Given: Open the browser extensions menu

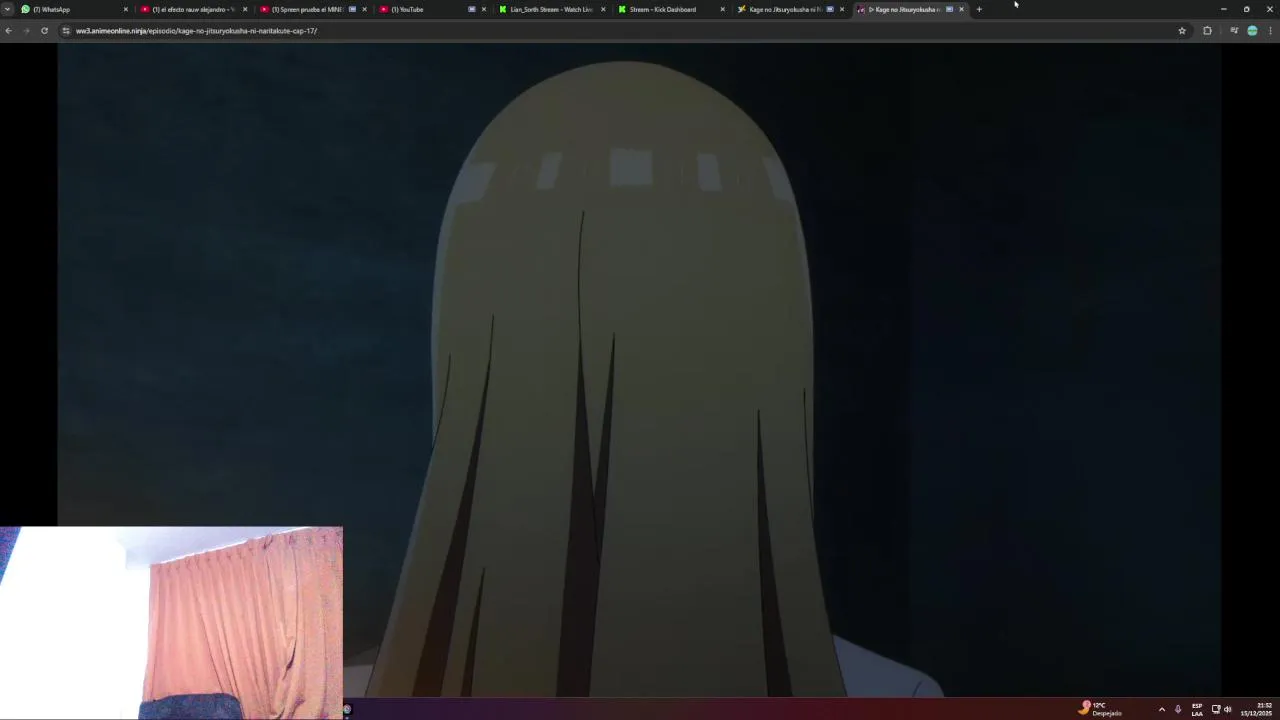Looking at the screenshot, I should (x=1207, y=31).
